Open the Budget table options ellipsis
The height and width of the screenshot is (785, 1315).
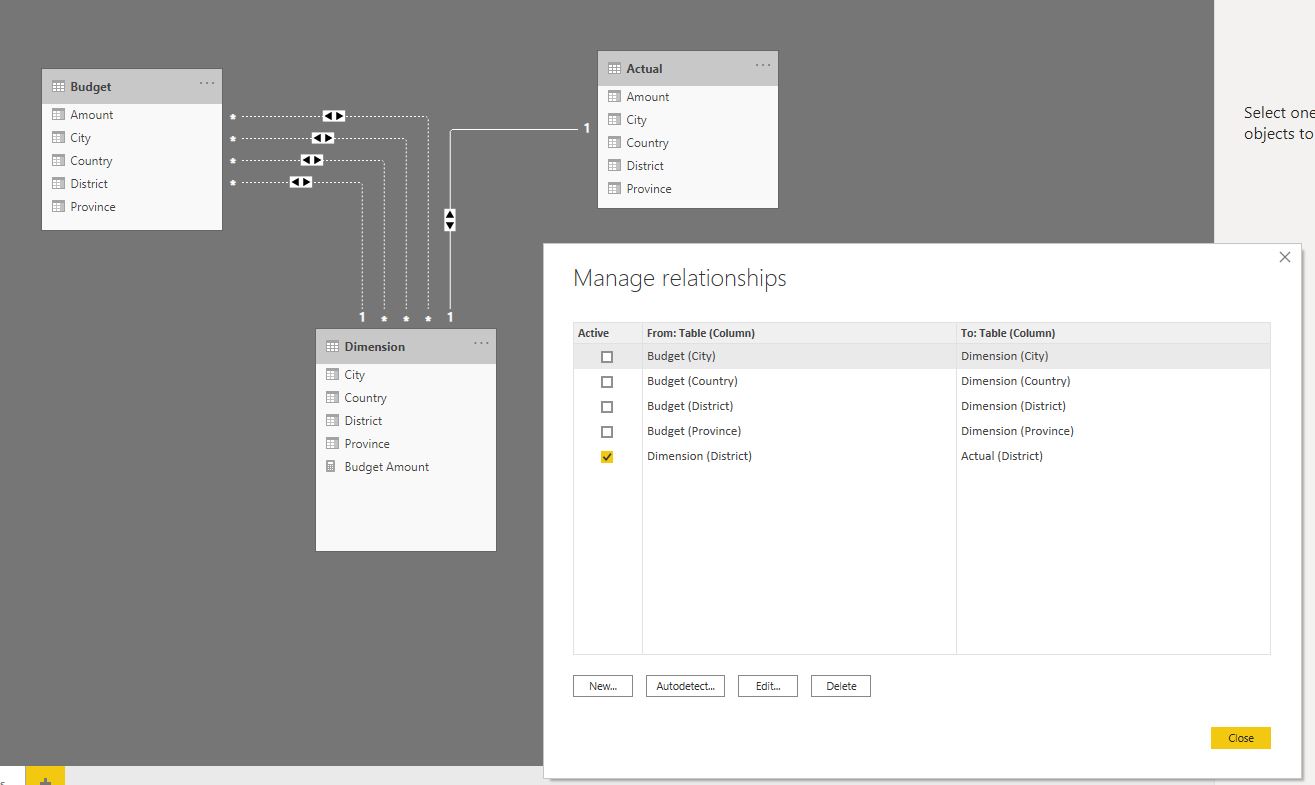207,83
